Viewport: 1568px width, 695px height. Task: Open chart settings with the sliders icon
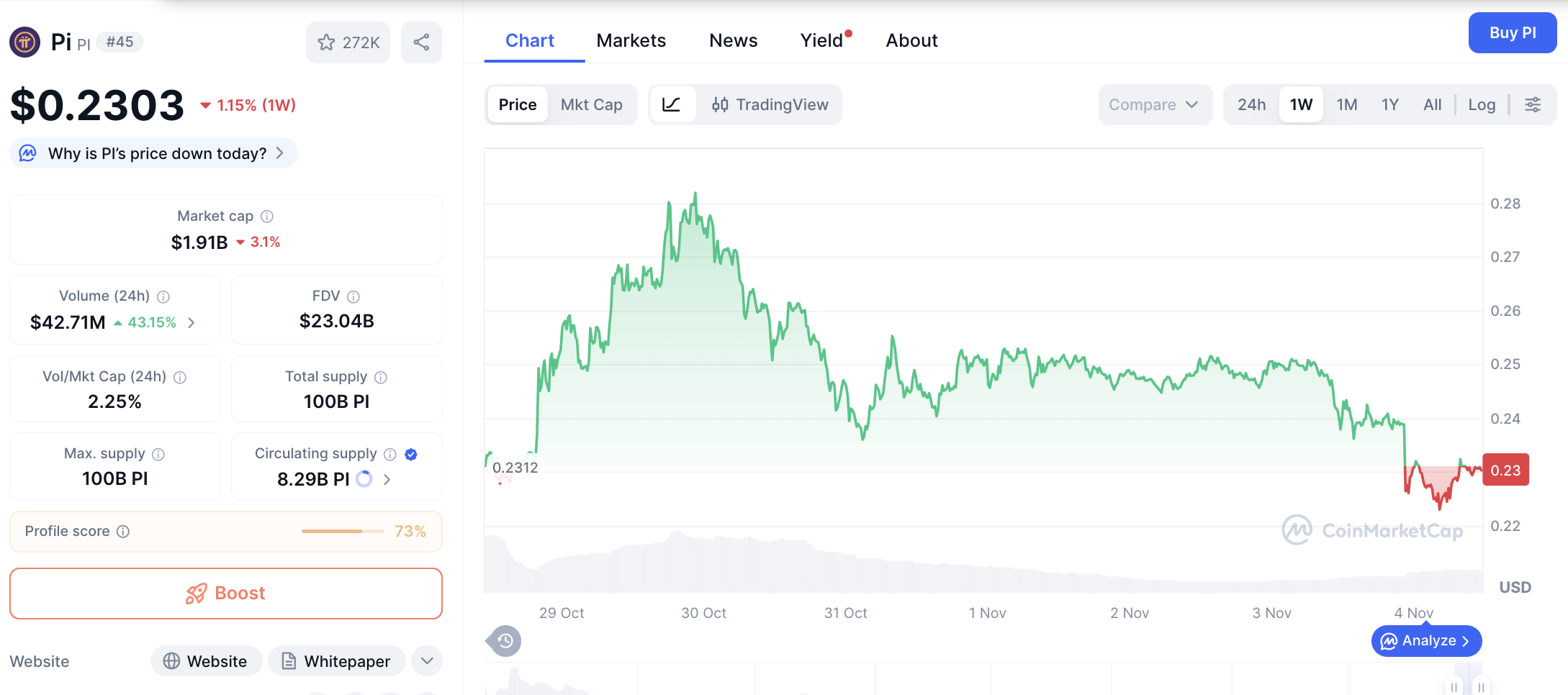[1533, 104]
